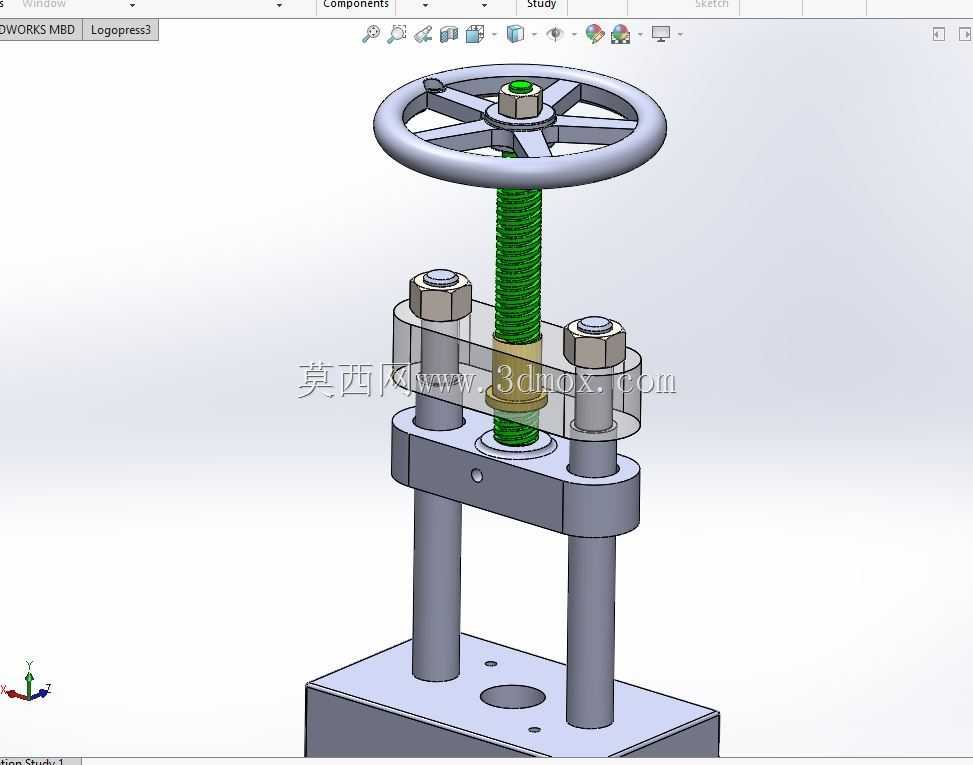The width and height of the screenshot is (973, 765).
Task: Switch to the Logopress3 tab
Action: [x=121, y=30]
